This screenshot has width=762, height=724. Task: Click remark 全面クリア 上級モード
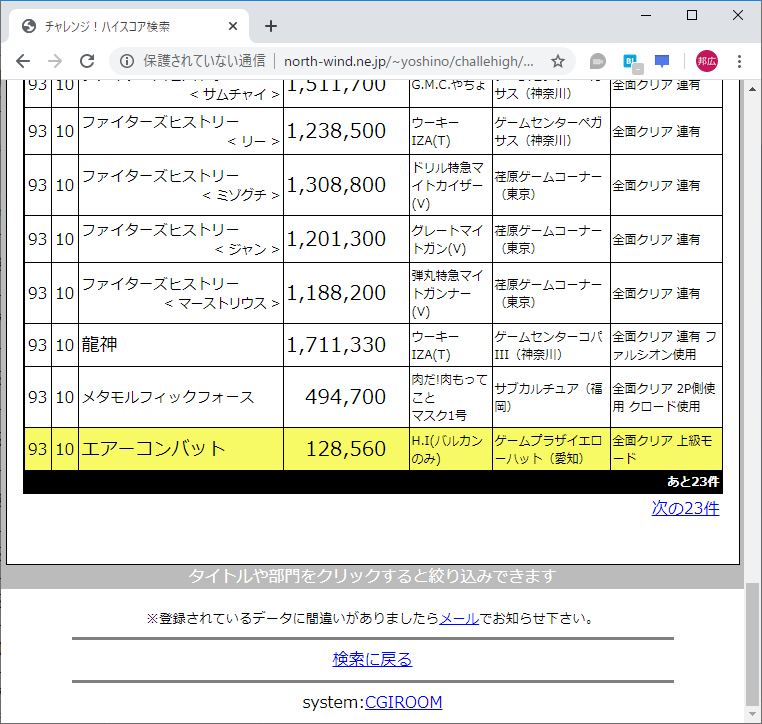pyautogui.click(x=662, y=449)
